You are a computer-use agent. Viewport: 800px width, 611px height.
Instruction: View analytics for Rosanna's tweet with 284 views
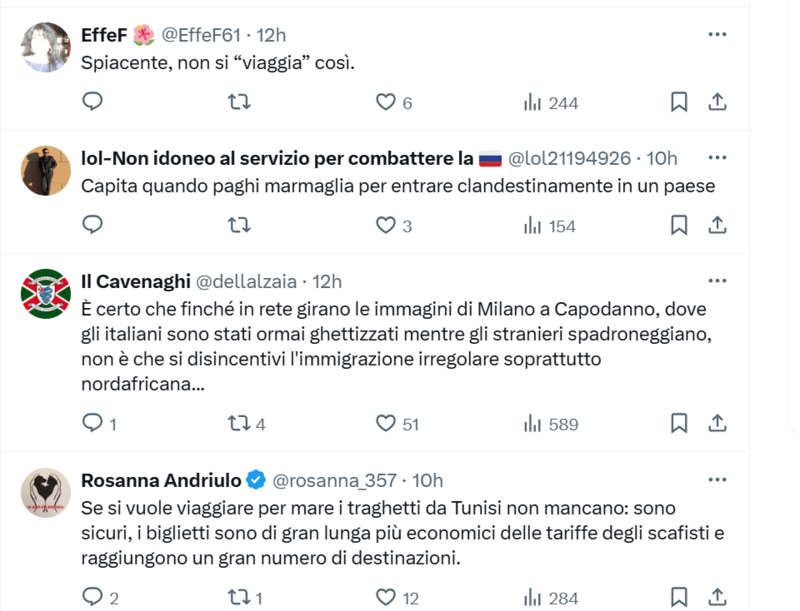[550, 598]
